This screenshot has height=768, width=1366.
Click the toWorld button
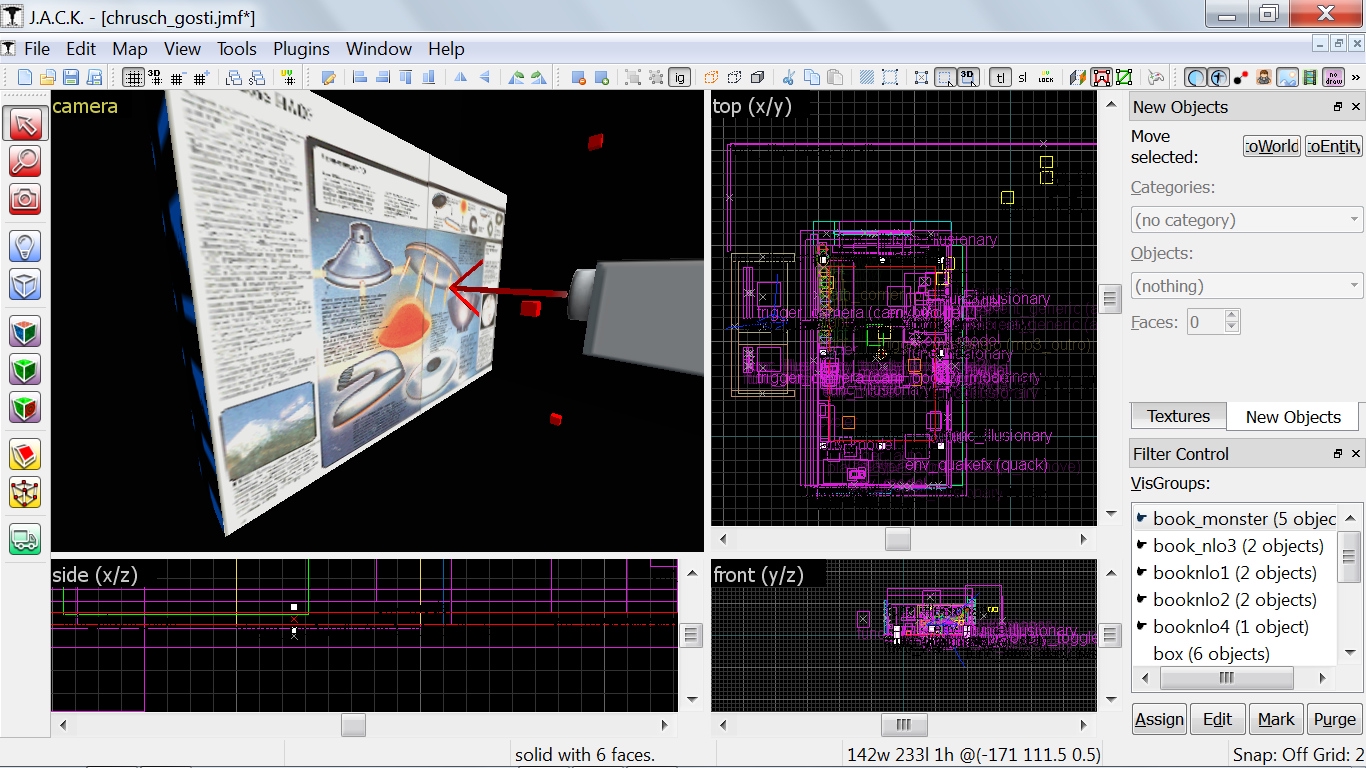(1271, 146)
